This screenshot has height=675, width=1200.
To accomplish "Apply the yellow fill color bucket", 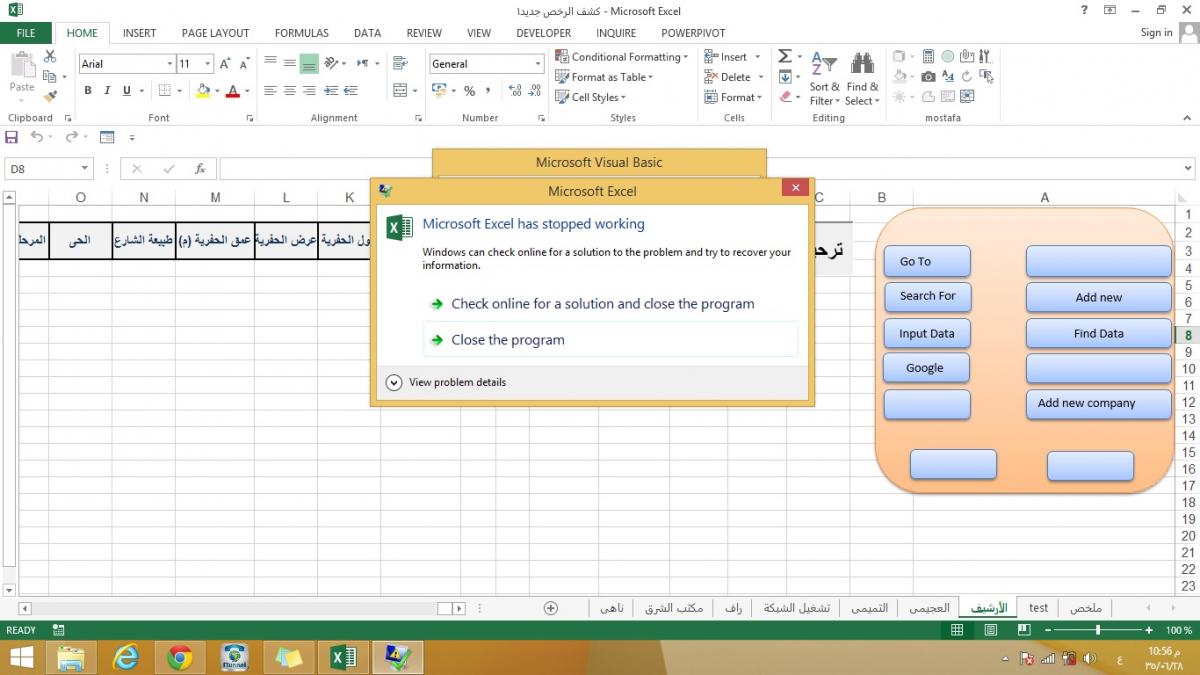I will pos(203,91).
